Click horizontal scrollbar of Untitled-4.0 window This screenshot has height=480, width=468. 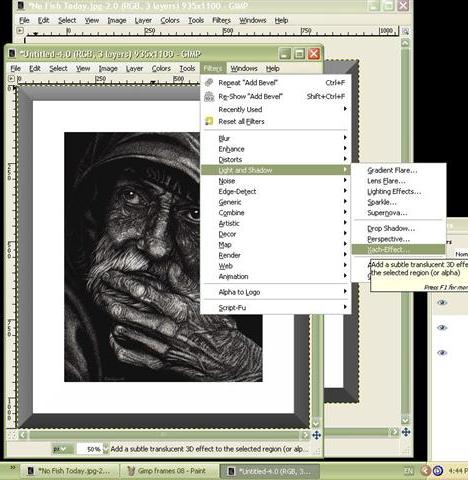pyautogui.click(x=163, y=435)
